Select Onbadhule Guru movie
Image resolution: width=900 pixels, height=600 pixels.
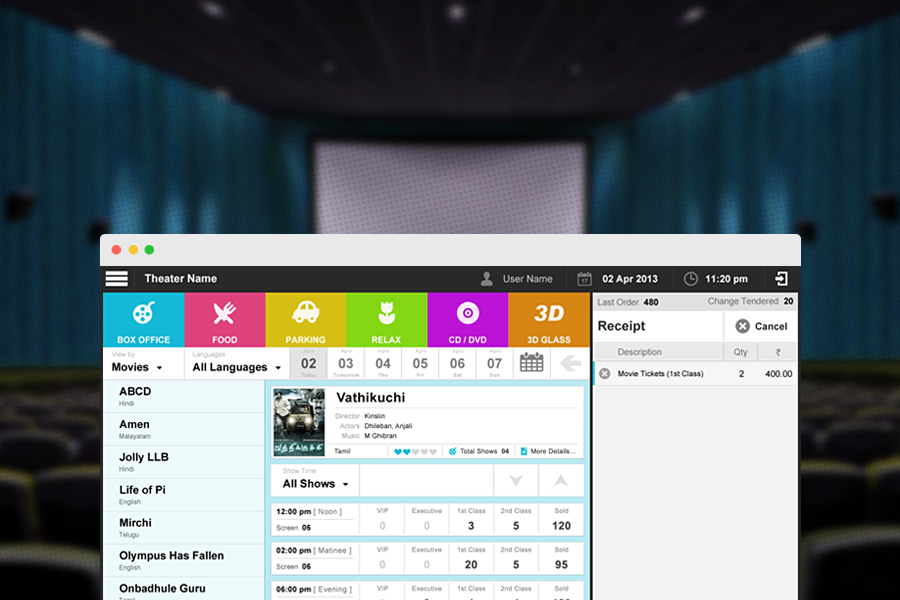(184, 589)
